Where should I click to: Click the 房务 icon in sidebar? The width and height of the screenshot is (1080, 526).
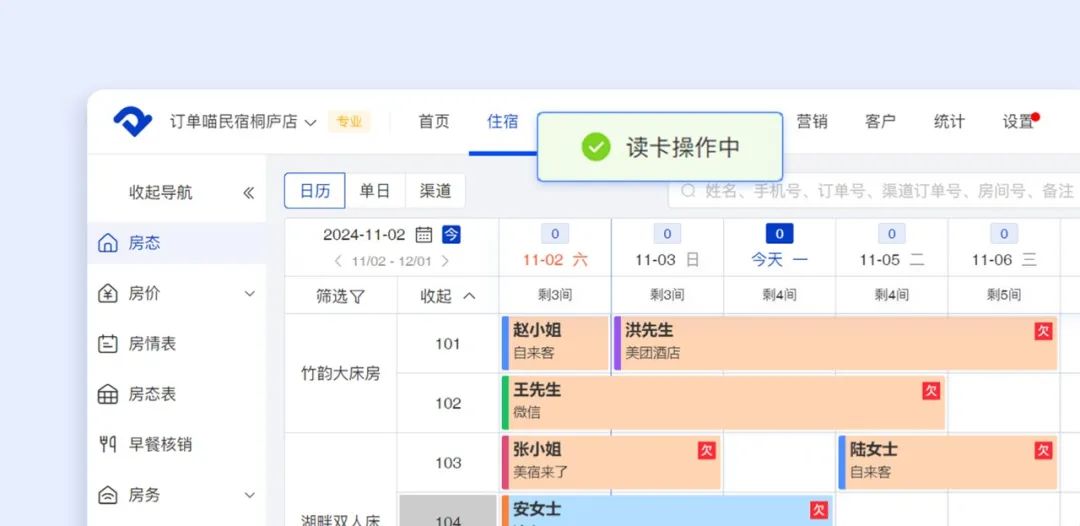108,495
